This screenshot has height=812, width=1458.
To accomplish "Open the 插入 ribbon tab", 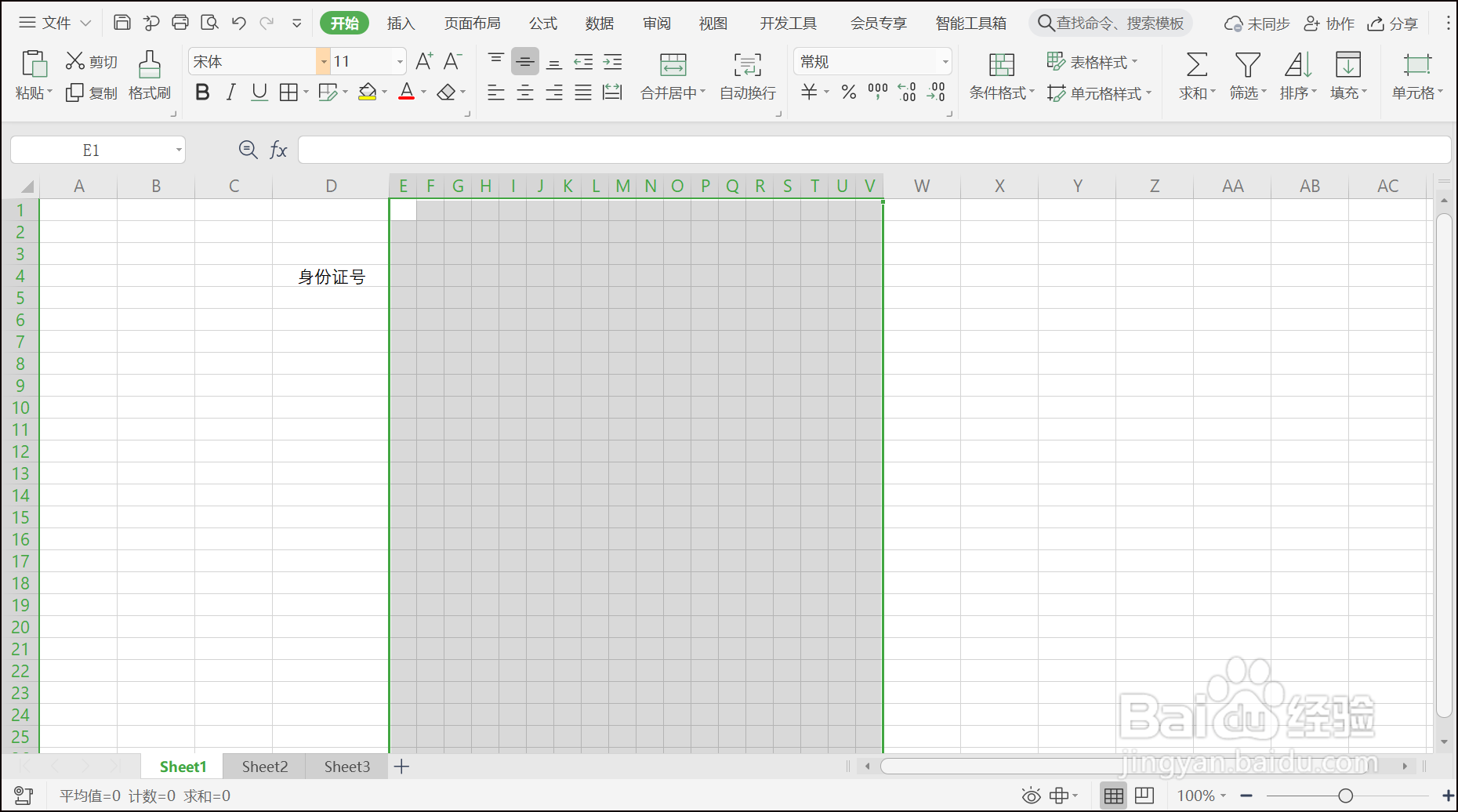I will tap(401, 23).
